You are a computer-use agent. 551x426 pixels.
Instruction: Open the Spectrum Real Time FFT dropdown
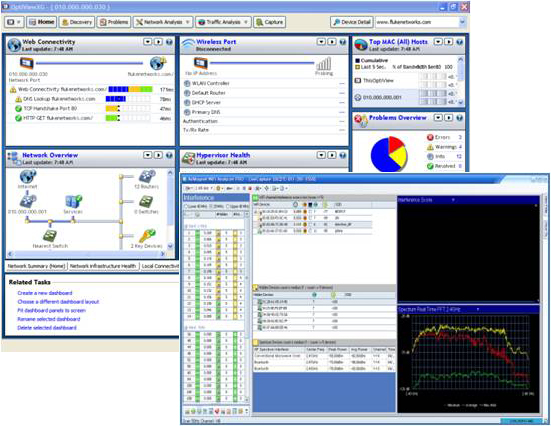[x=478, y=309]
